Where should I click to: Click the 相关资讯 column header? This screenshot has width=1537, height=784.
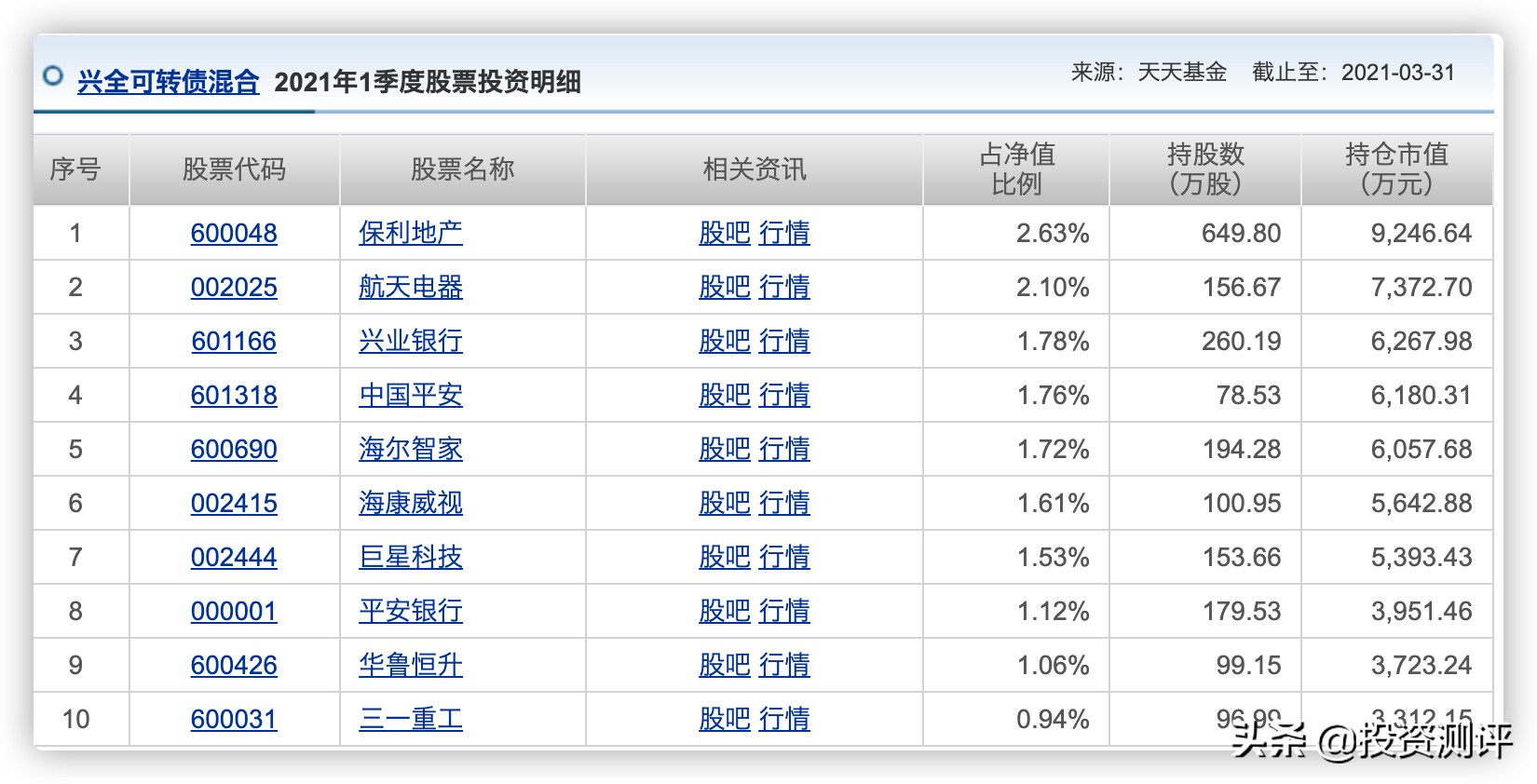point(755,169)
